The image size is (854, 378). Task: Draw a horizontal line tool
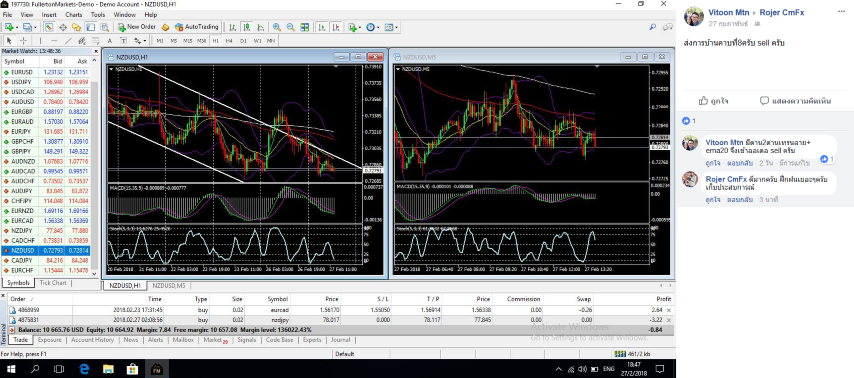coord(54,41)
